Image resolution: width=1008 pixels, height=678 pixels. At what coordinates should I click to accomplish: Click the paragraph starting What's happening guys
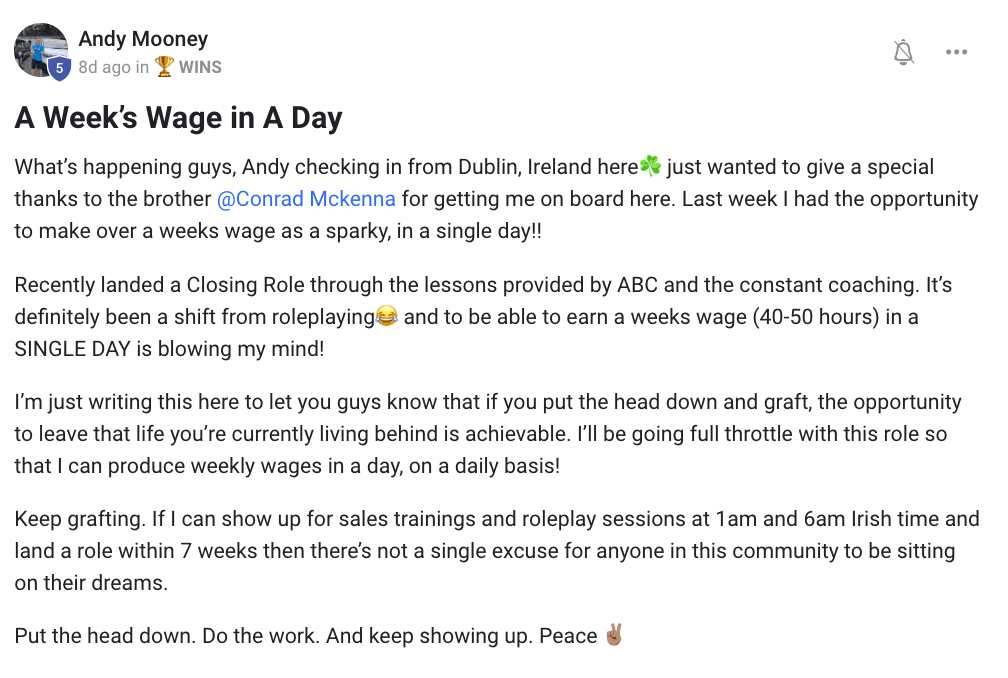click(496, 199)
